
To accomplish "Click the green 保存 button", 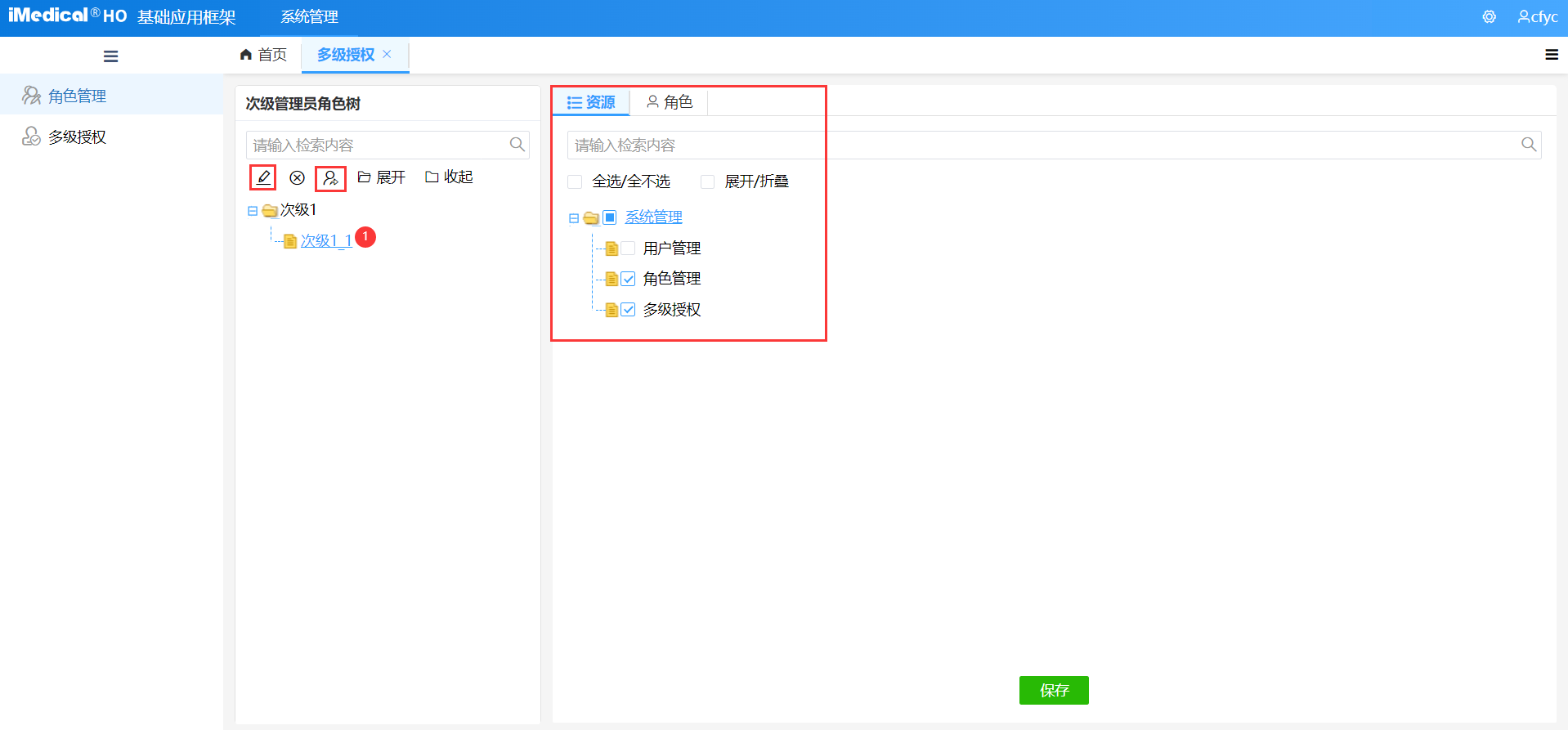I will (x=1054, y=690).
